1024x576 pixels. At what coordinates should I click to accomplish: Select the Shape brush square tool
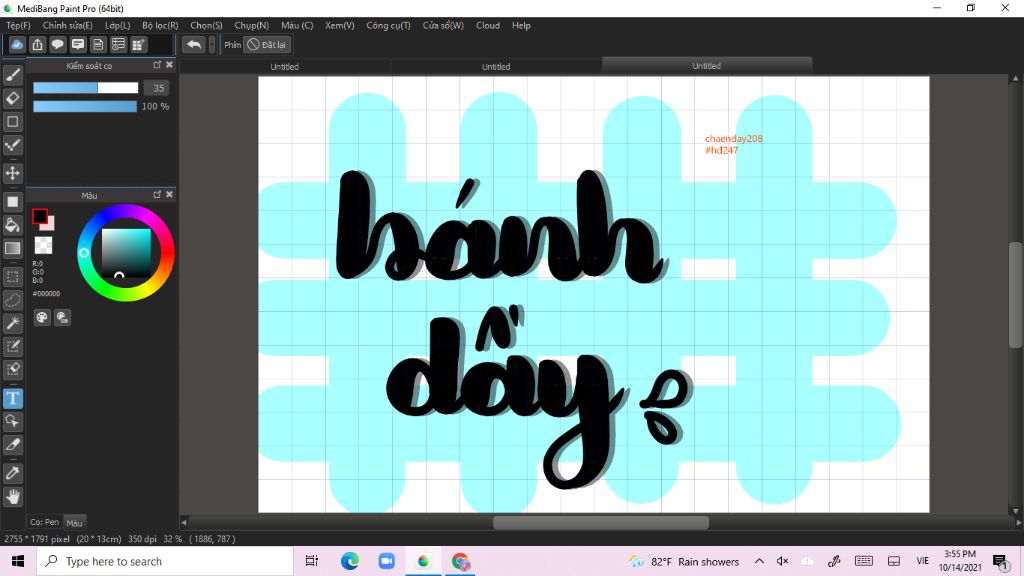[x=12, y=121]
